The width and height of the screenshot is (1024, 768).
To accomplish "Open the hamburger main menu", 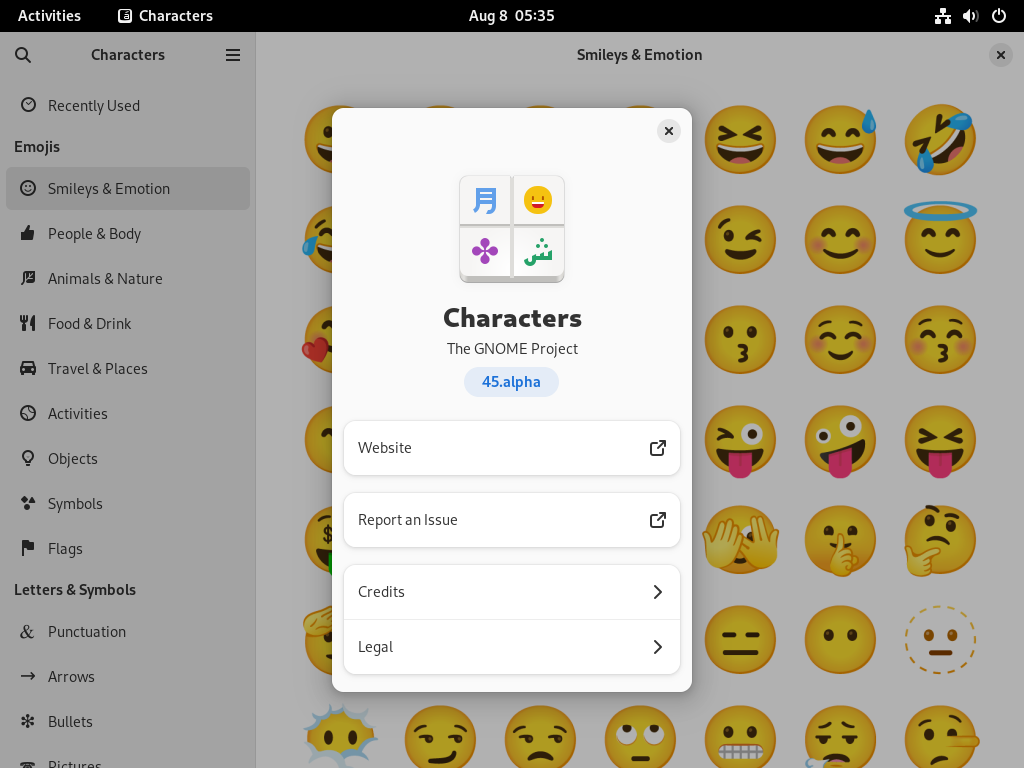I will pyautogui.click(x=232, y=55).
